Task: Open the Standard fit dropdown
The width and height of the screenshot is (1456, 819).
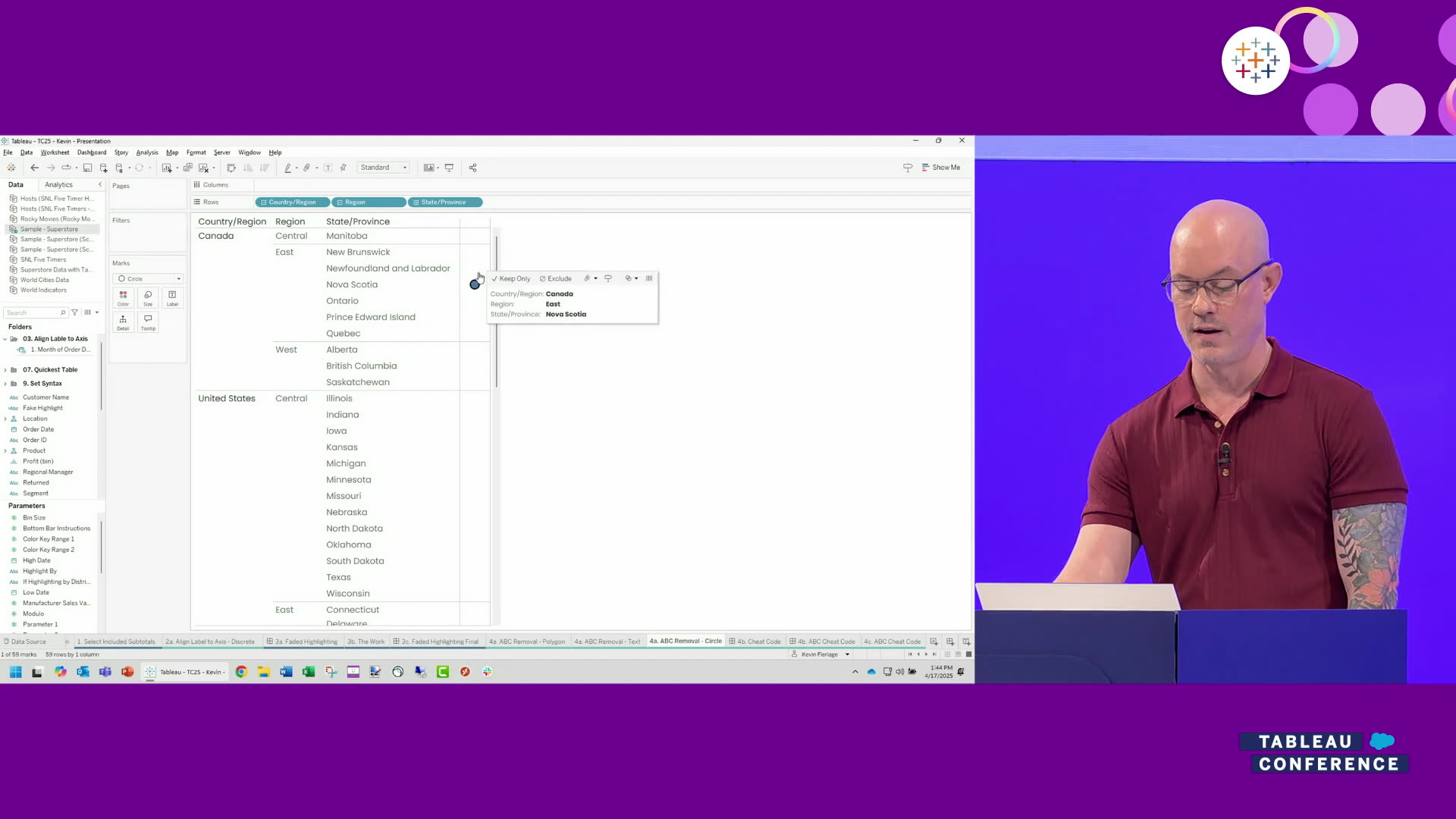Action: 384,168
